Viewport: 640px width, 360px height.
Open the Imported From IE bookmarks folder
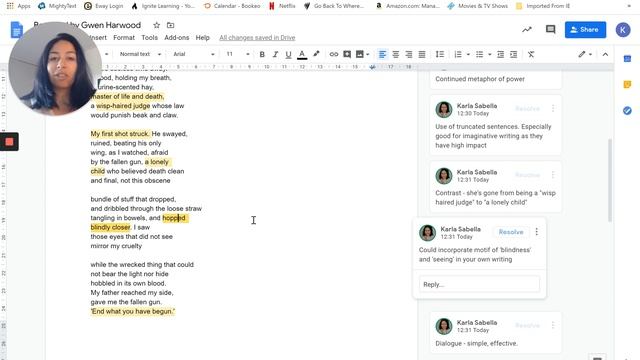pyautogui.click(x=543, y=6)
